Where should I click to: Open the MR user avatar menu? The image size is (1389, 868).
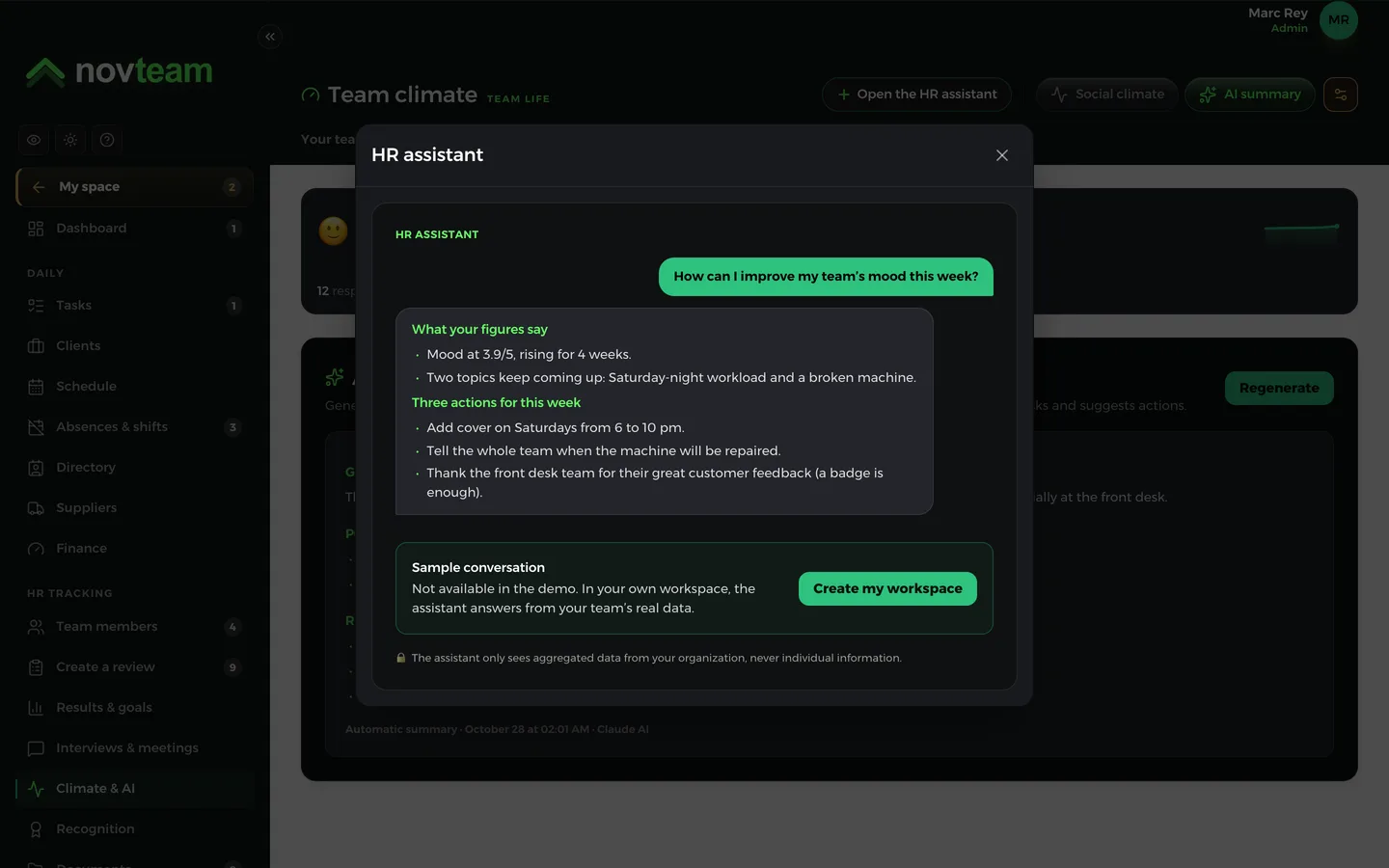click(1339, 20)
